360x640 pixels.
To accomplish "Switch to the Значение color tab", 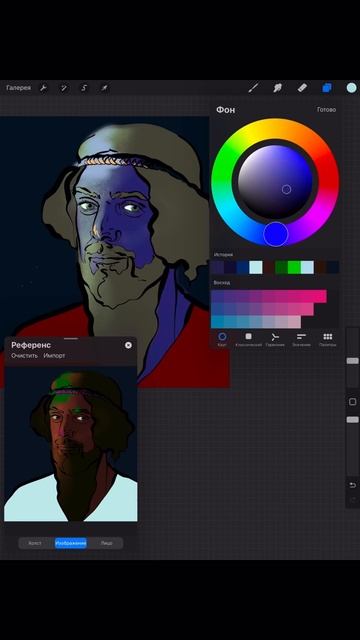I will 301,339.
